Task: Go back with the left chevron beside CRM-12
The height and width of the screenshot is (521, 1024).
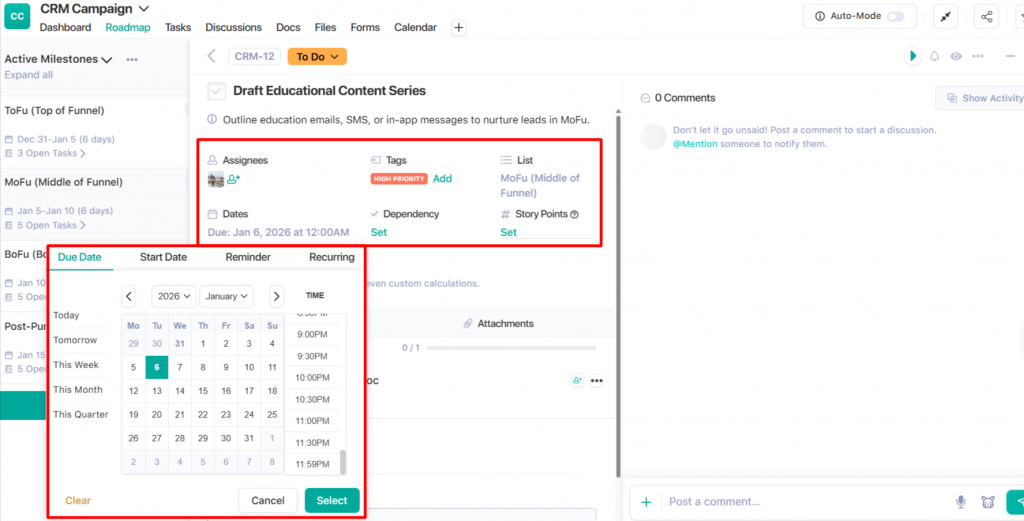Action: pyautogui.click(x=211, y=56)
